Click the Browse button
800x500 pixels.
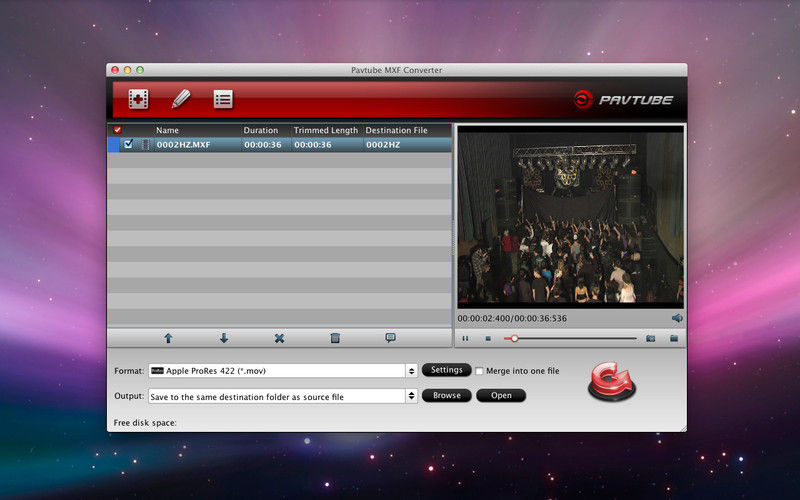[x=446, y=395]
